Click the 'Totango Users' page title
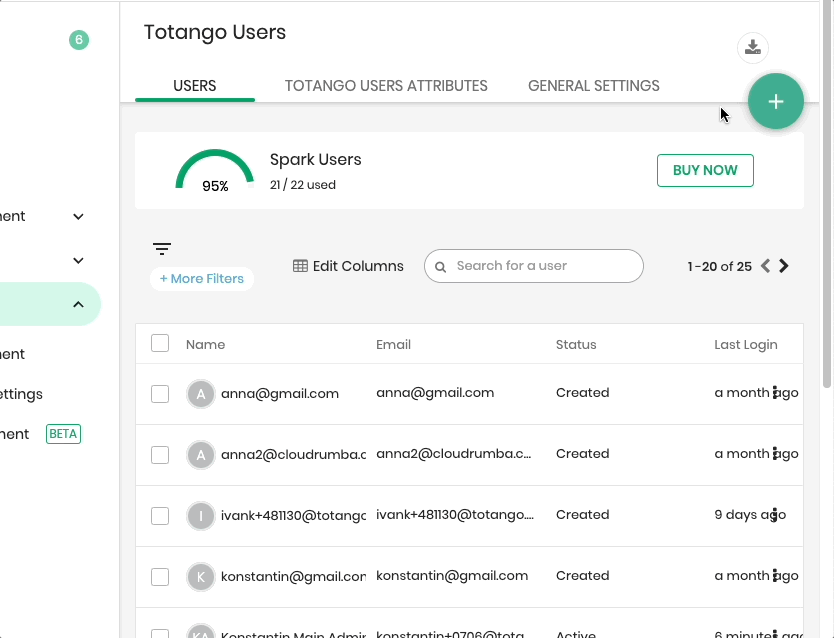834x638 pixels. pos(215,32)
